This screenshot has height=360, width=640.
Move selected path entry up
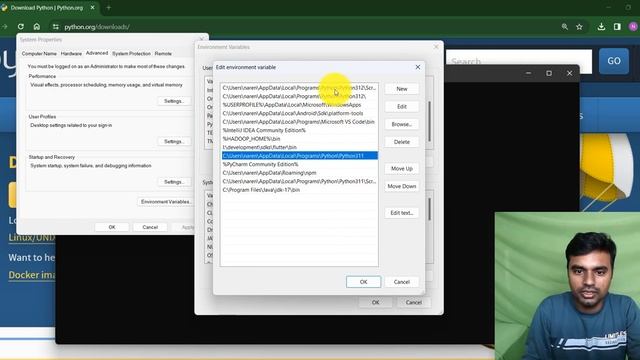tap(402, 169)
